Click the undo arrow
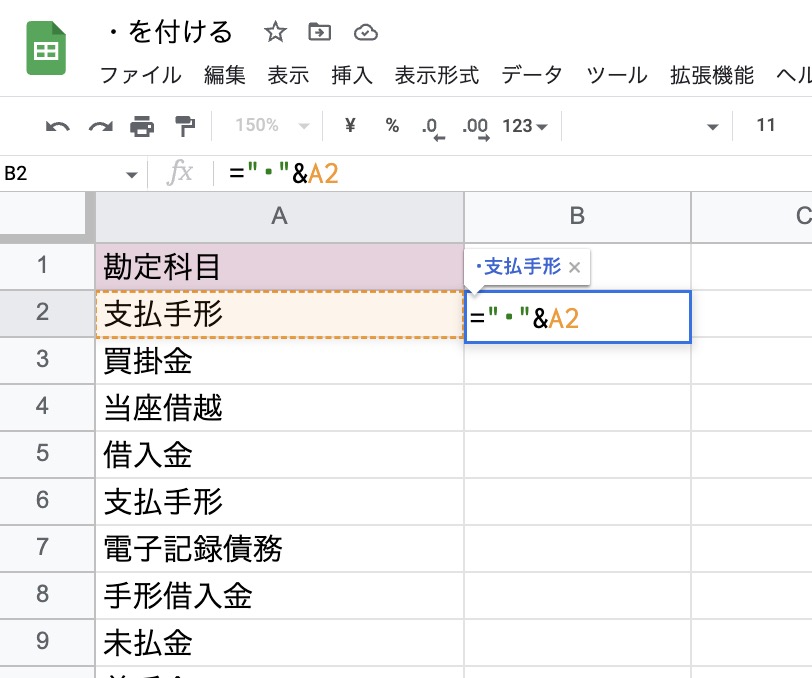 tap(58, 126)
